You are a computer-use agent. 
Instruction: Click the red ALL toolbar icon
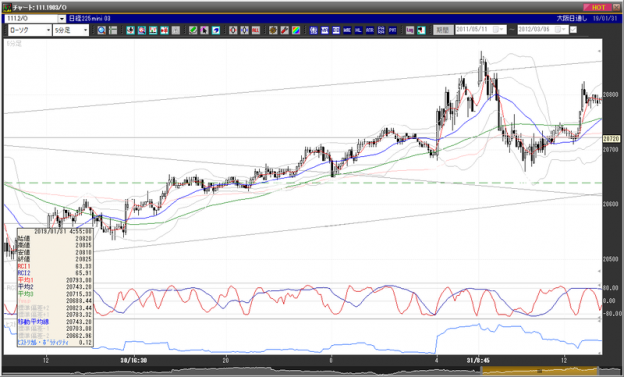click(256, 30)
